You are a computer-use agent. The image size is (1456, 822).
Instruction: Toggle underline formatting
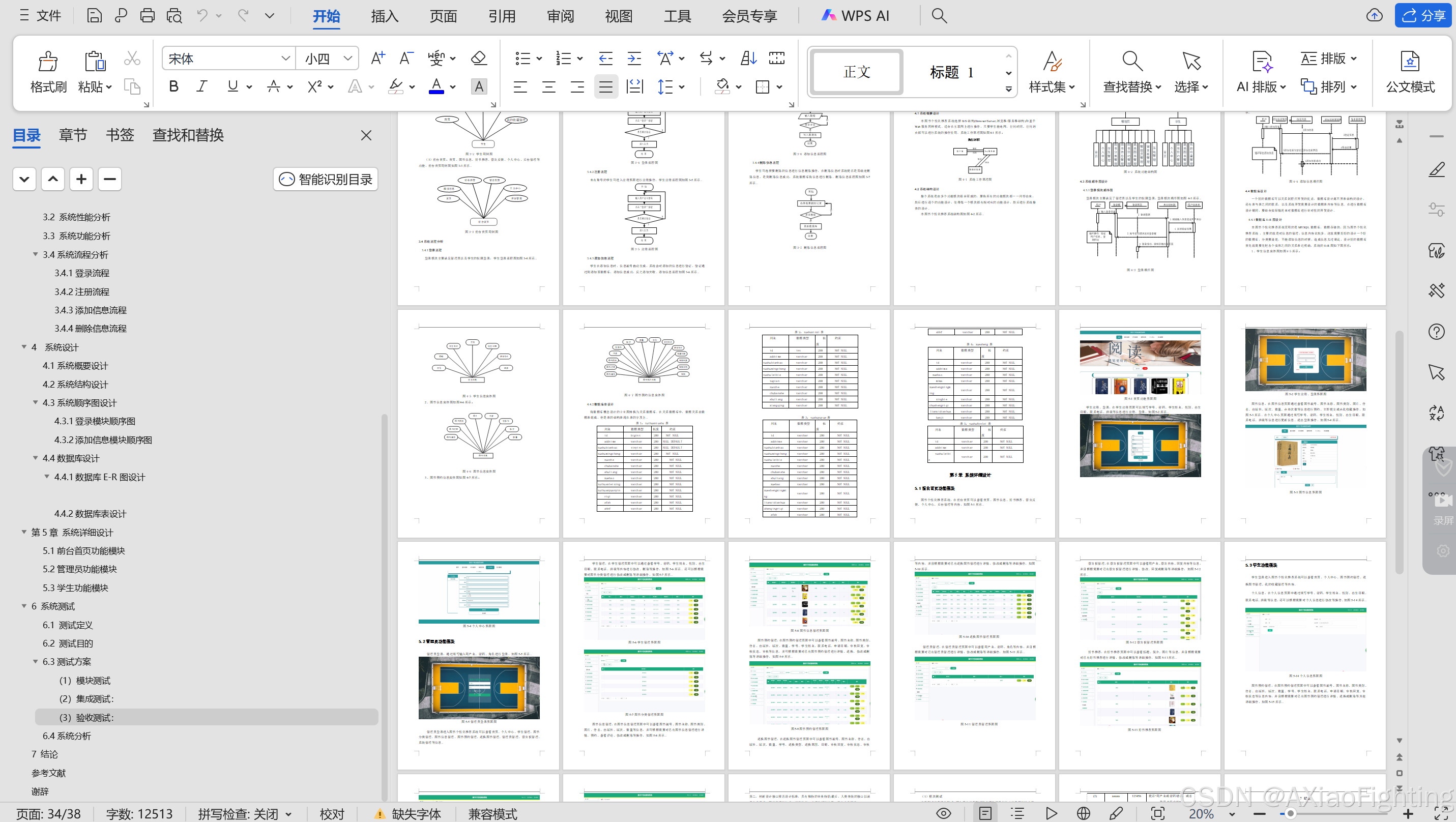232,86
